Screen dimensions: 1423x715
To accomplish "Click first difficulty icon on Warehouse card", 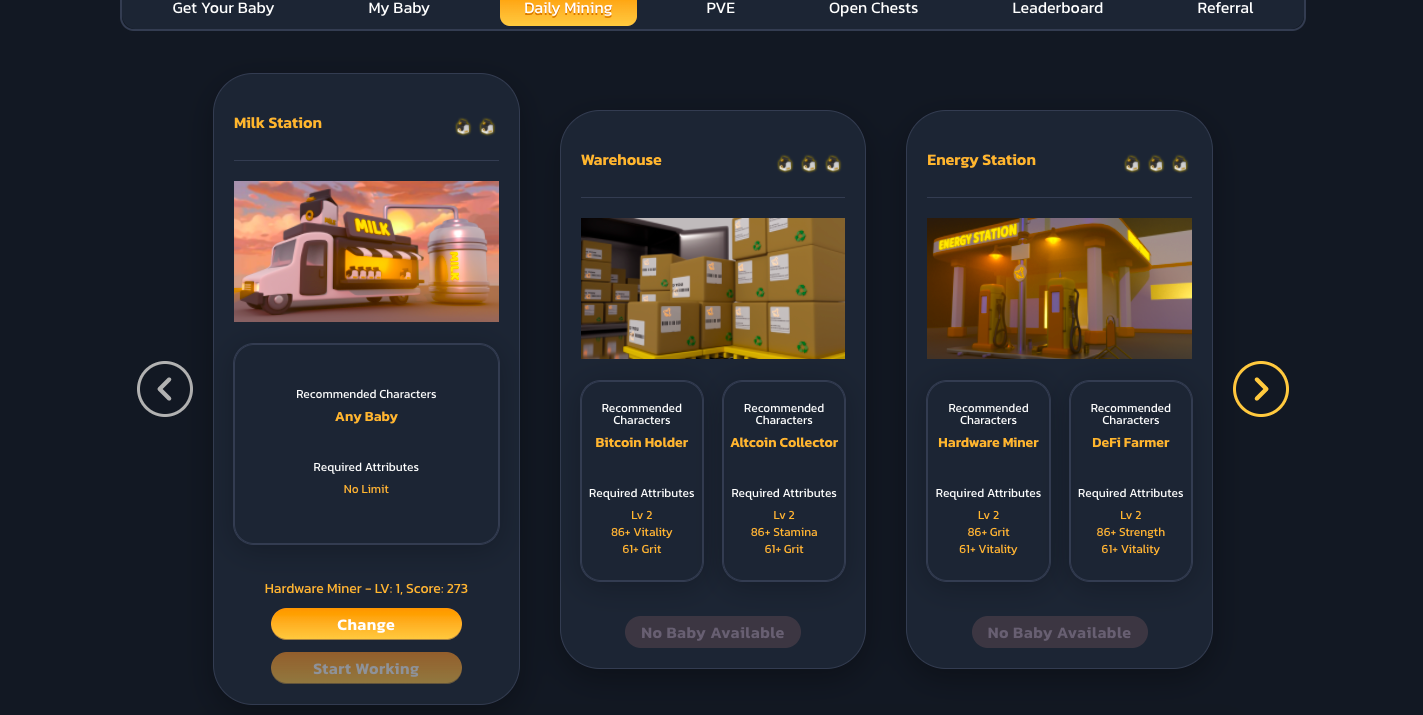I will coord(785,163).
